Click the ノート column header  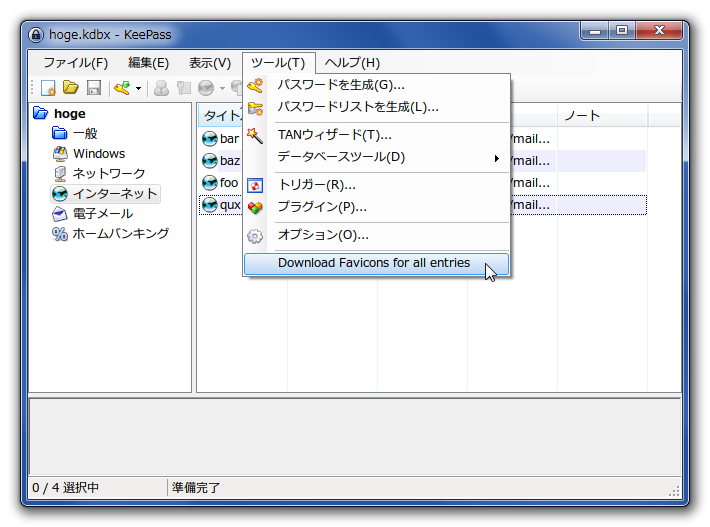[x=602, y=116]
